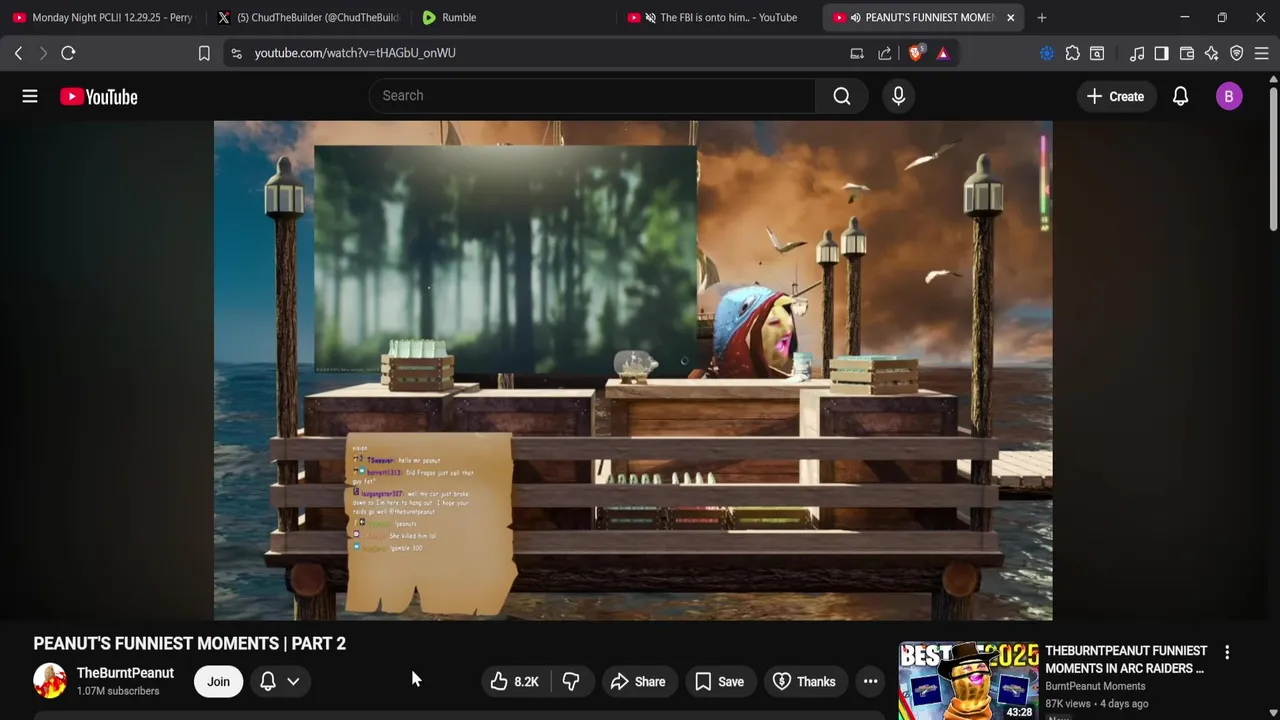Open a new browser tab
1280x720 pixels.
pyautogui.click(x=1042, y=17)
